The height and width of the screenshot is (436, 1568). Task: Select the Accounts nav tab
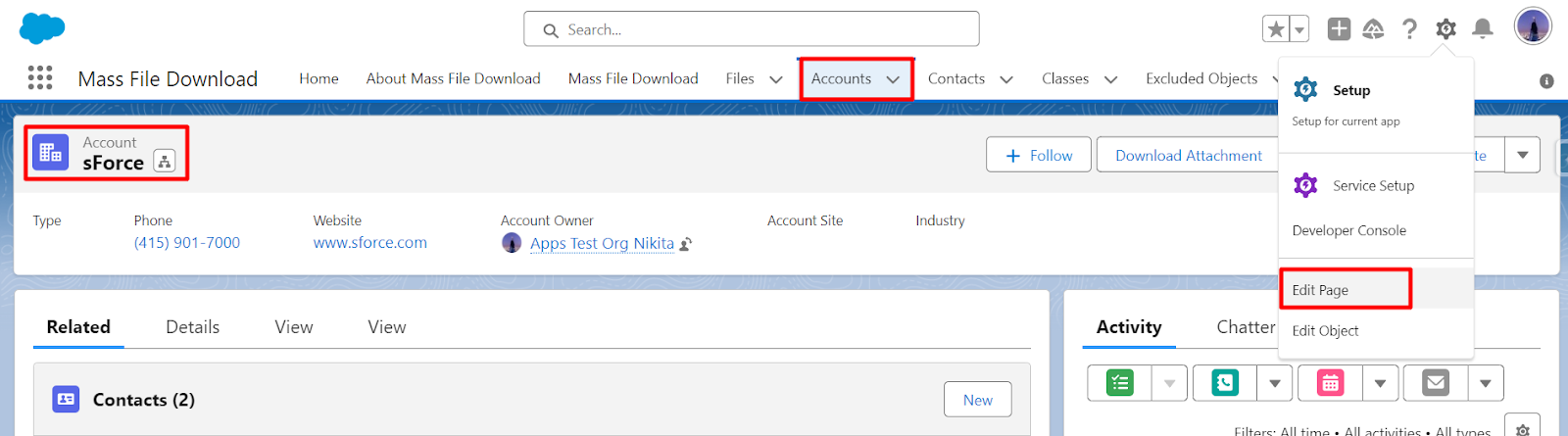(841, 78)
